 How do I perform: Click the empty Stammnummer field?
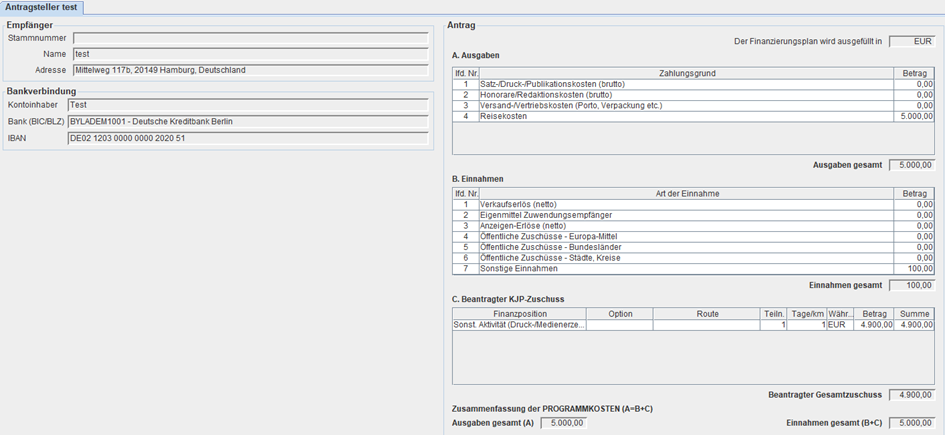[250, 38]
